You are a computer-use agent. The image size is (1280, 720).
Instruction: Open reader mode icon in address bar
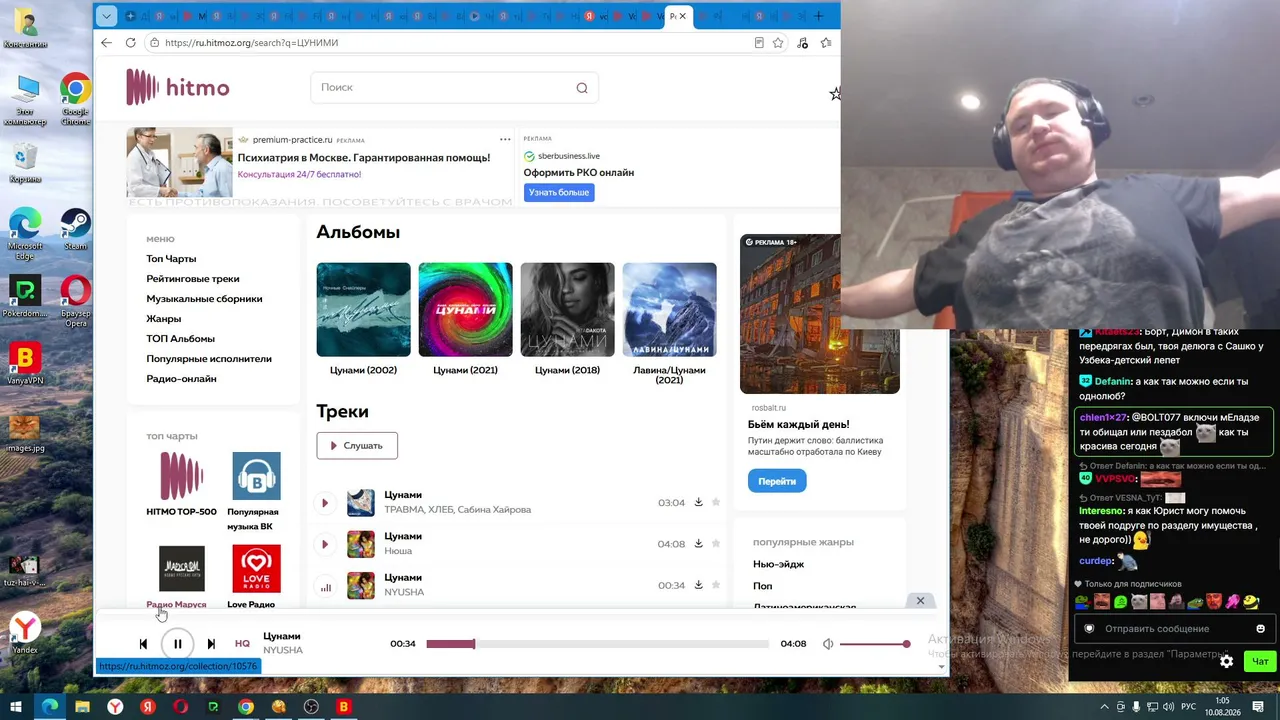tap(760, 43)
